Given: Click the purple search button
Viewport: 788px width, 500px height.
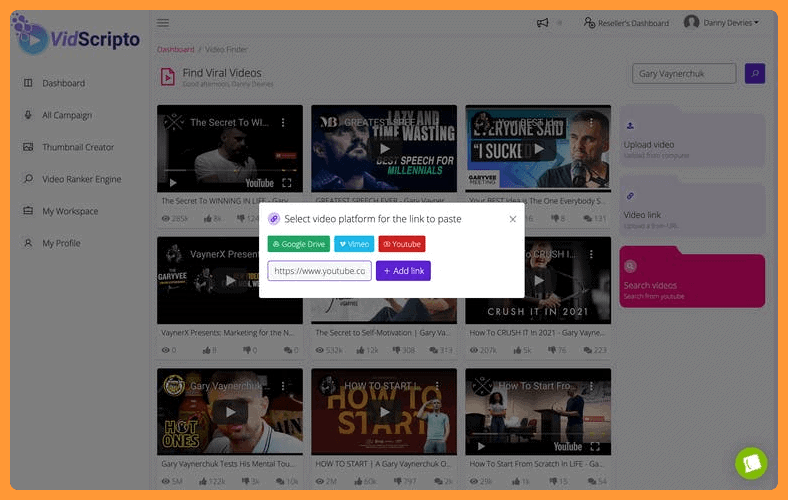Looking at the screenshot, I should coord(754,73).
